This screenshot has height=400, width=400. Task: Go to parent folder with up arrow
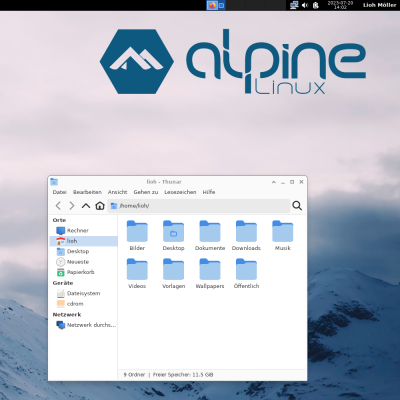point(86,206)
